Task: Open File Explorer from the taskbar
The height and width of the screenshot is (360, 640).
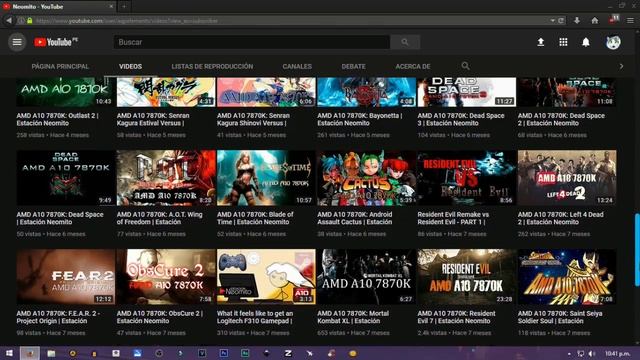Action: tap(51, 353)
